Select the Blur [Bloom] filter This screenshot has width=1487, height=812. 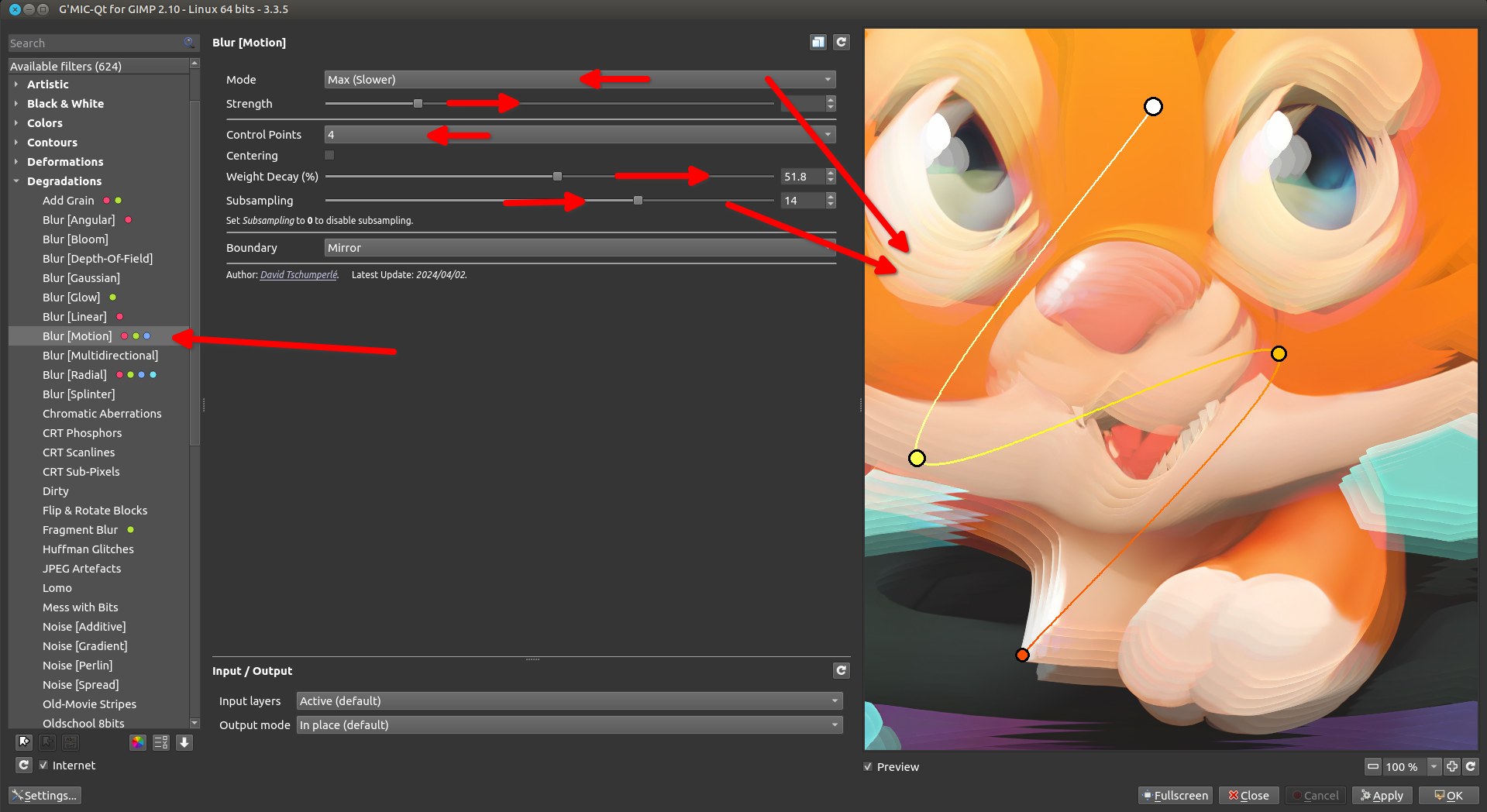75,239
